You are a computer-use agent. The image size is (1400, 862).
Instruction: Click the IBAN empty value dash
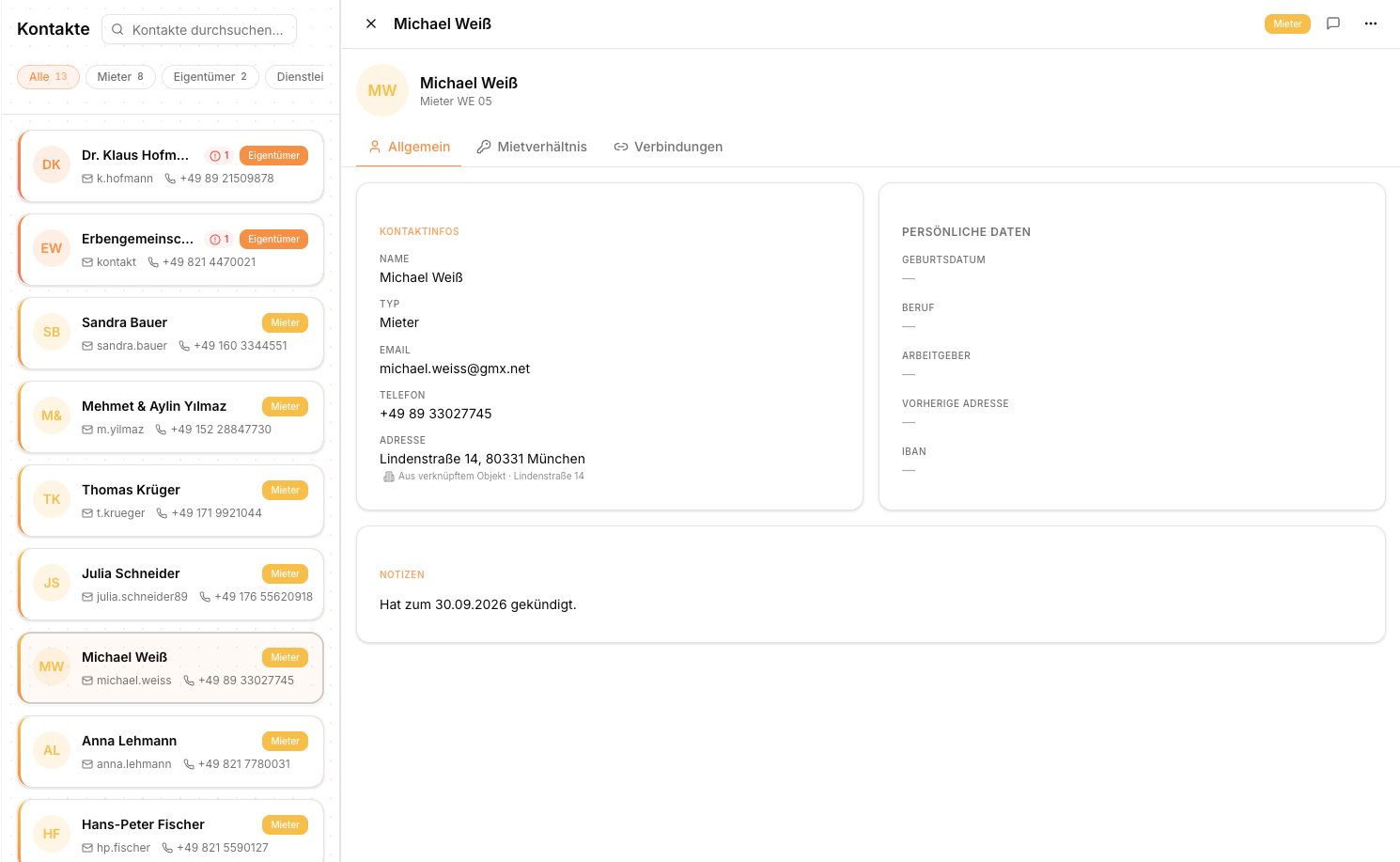909,470
